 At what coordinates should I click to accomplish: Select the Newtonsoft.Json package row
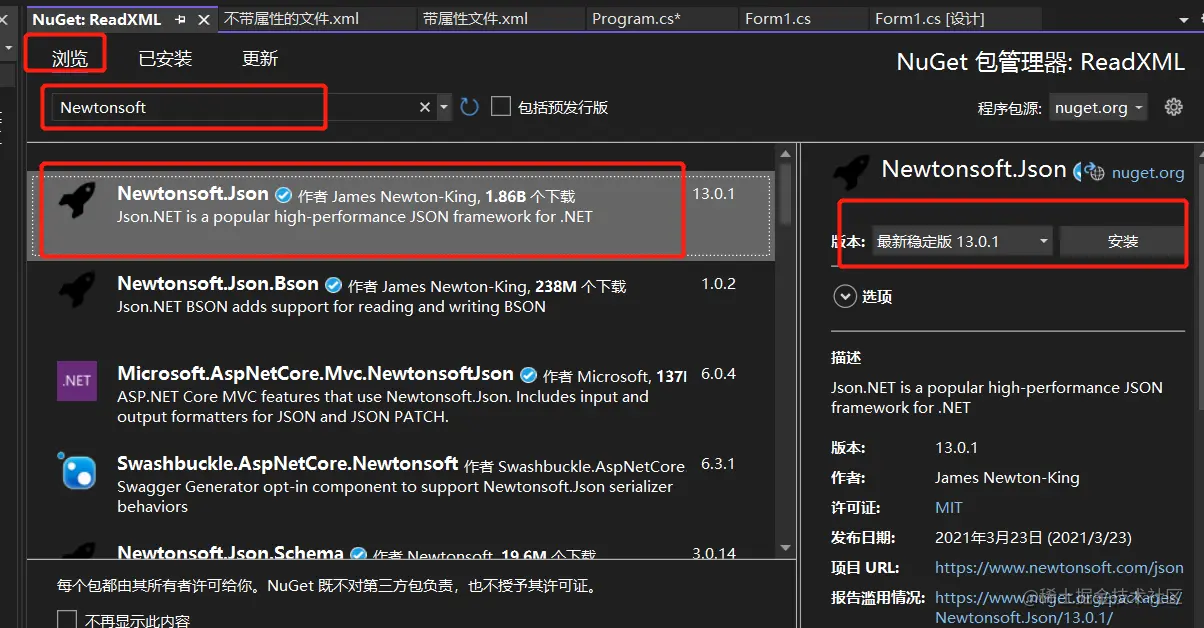pyautogui.click(x=401, y=217)
